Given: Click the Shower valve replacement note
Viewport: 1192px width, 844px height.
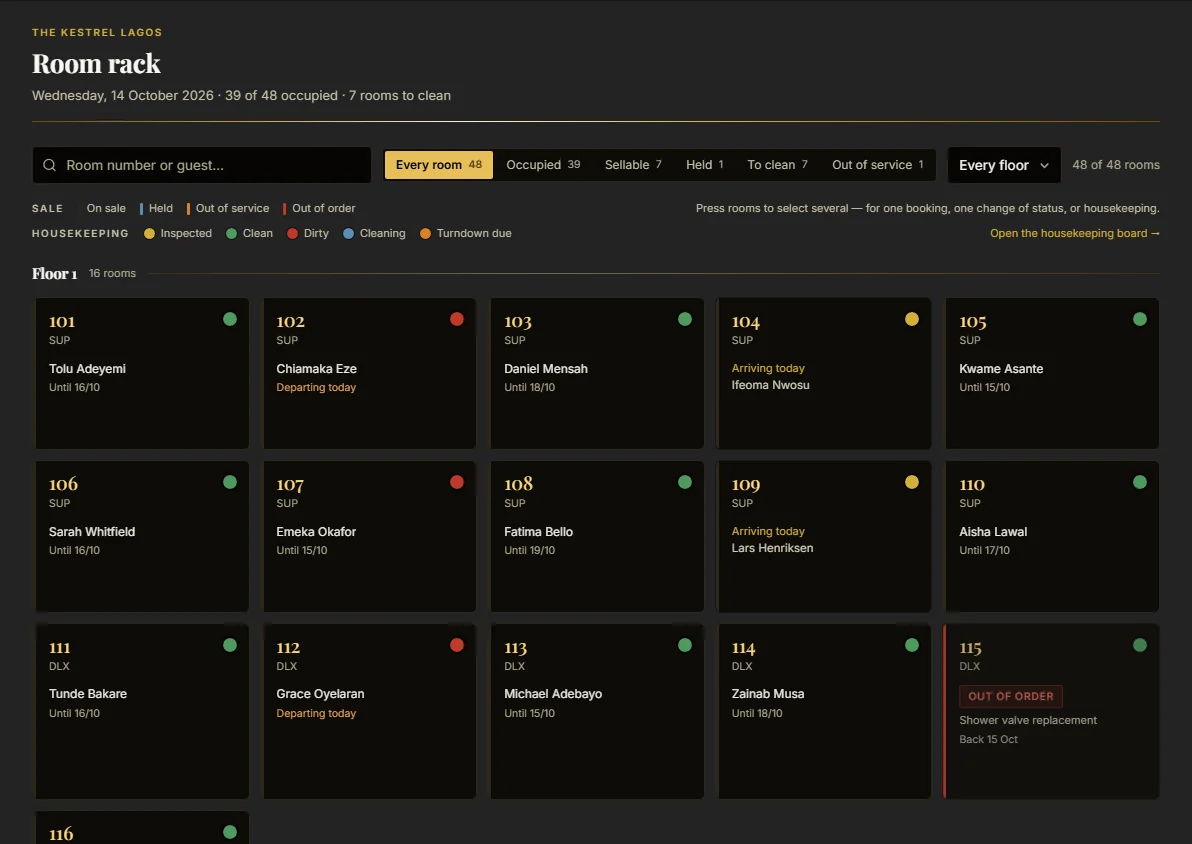Looking at the screenshot, I should pyautogui.click(x=1028, y=720).
